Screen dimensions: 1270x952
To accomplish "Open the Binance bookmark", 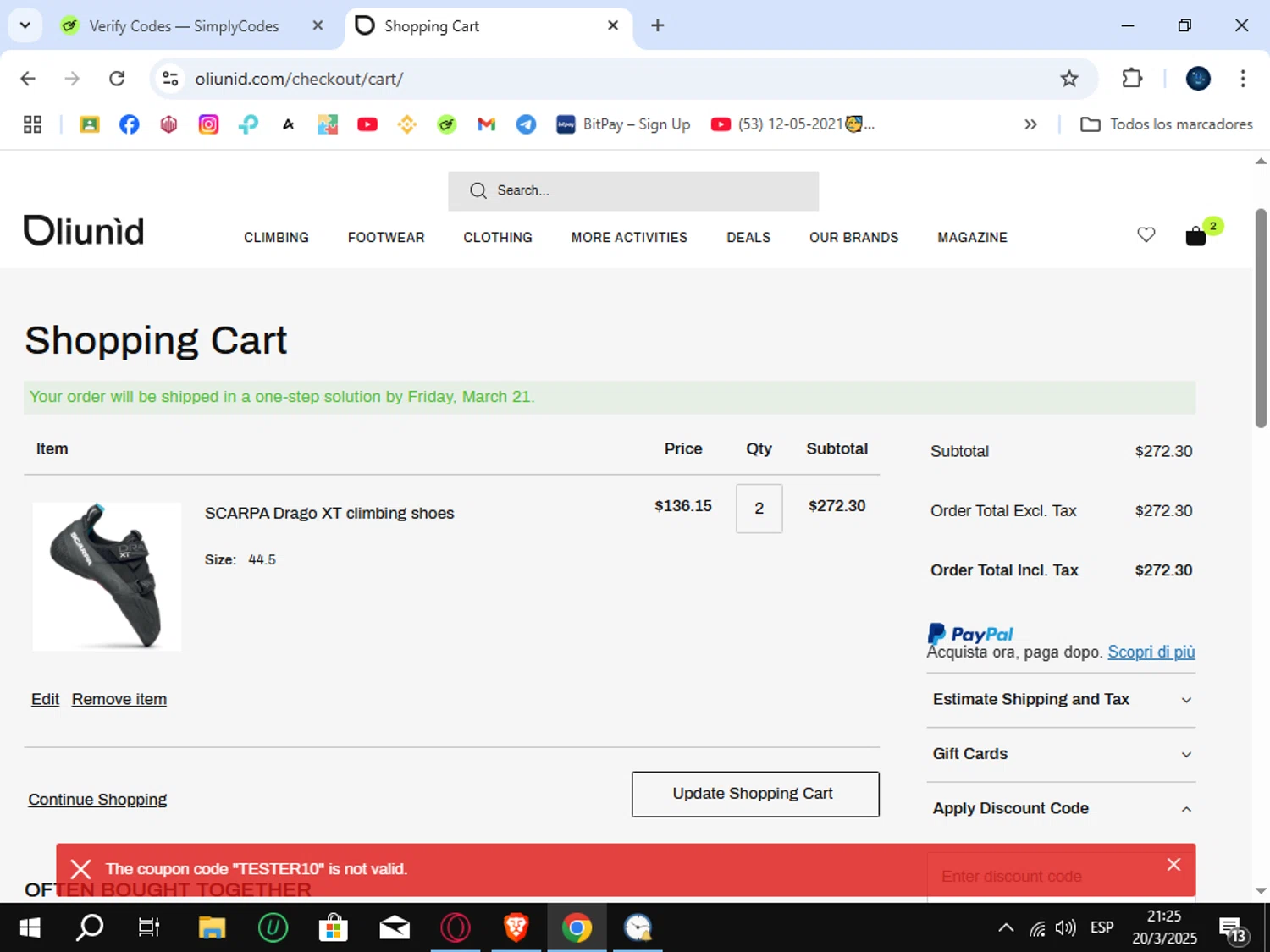I will click(x=406, y=124).
